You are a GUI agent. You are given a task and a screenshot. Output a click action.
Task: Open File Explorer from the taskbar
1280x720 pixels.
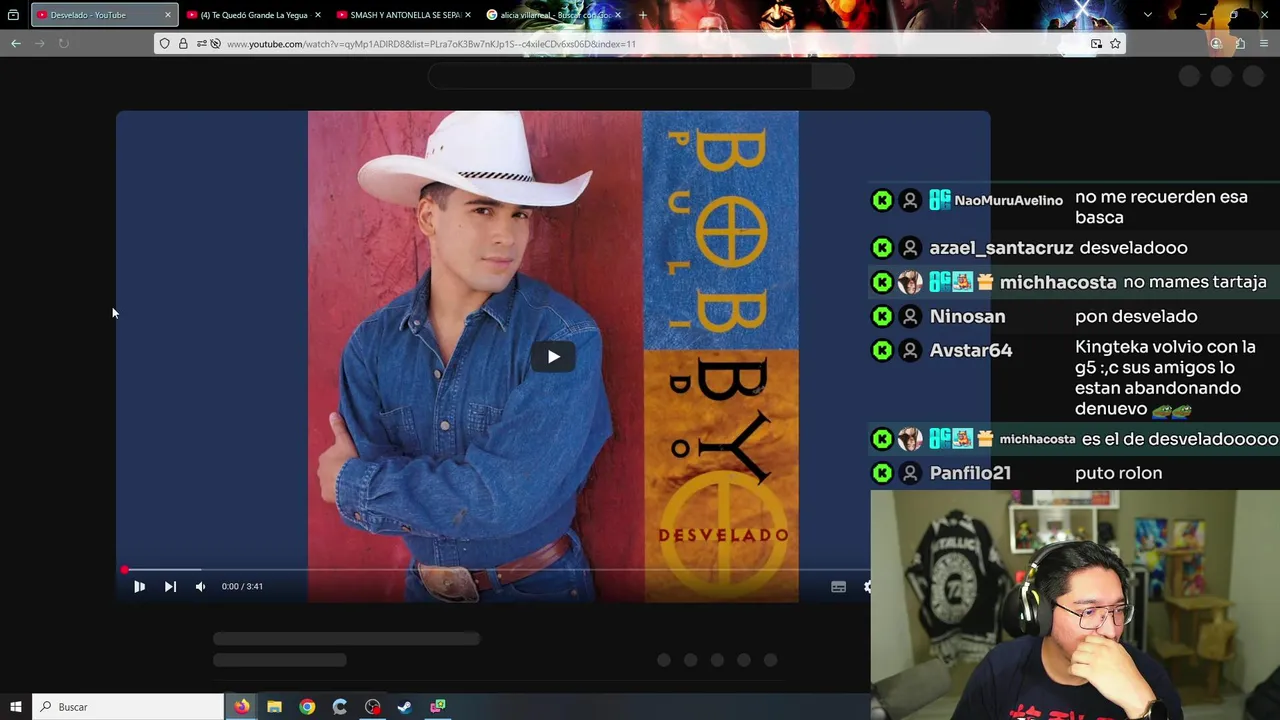click(x=274, y=707)
